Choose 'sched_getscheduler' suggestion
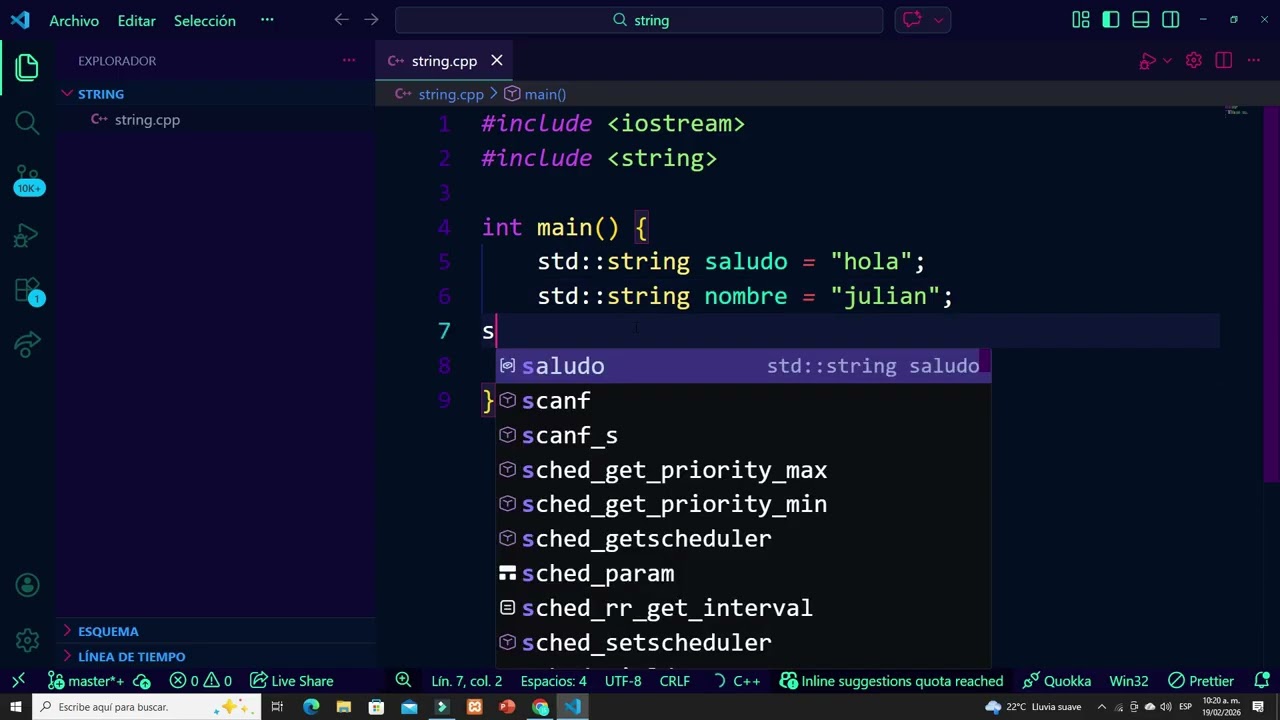Viewport: 1280px width, 720px height. pos(744,539)
